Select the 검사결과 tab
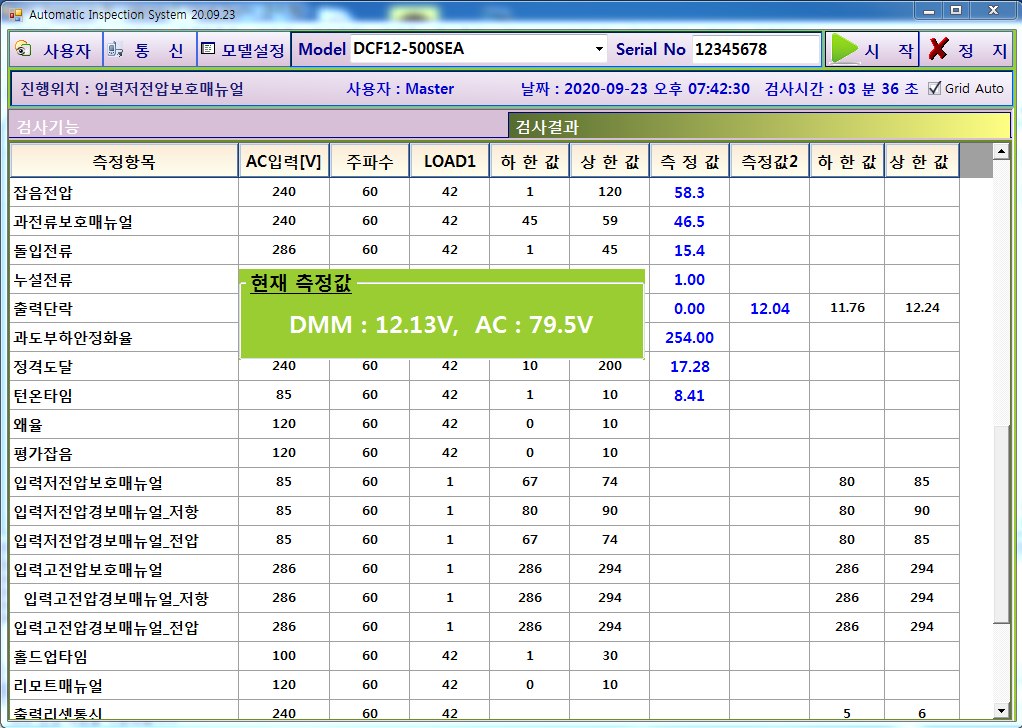 (x=759, y=126)
